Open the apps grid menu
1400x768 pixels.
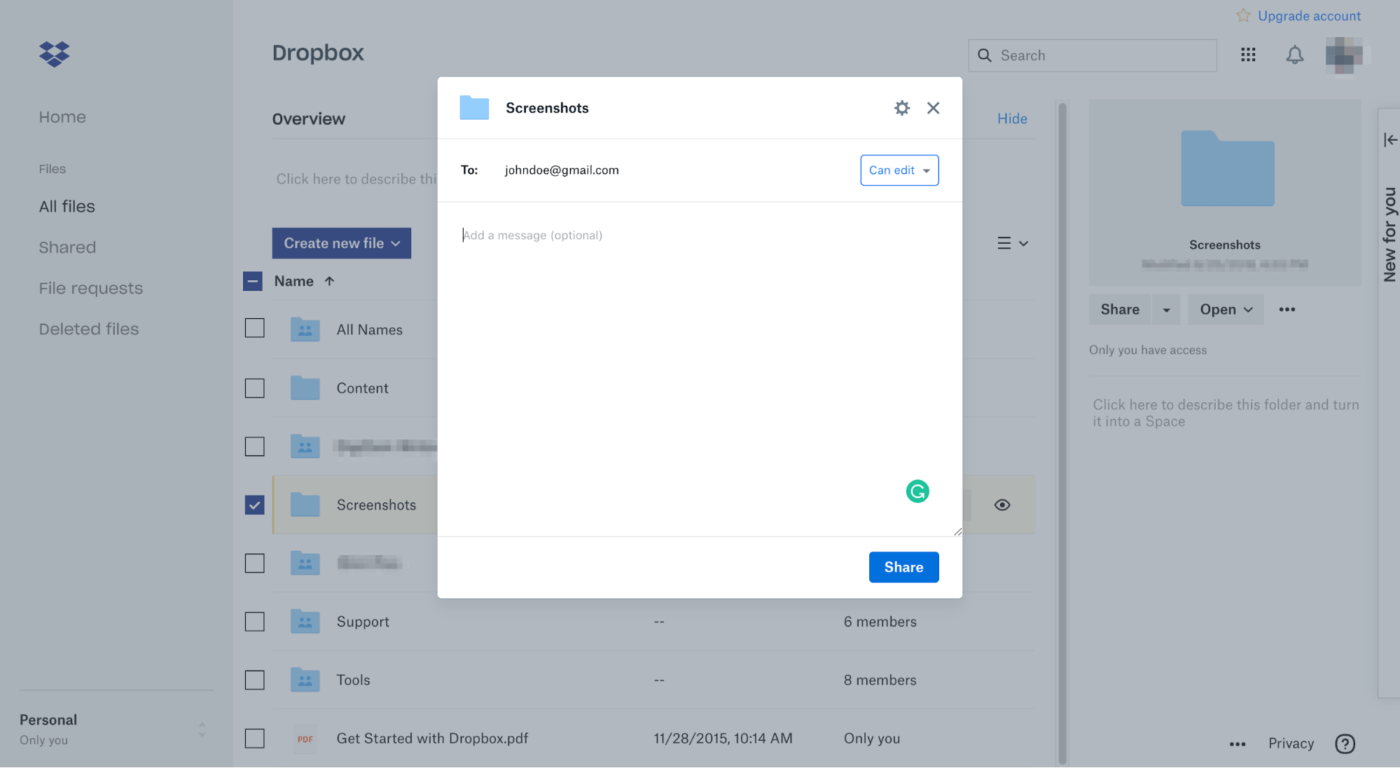1247,55
